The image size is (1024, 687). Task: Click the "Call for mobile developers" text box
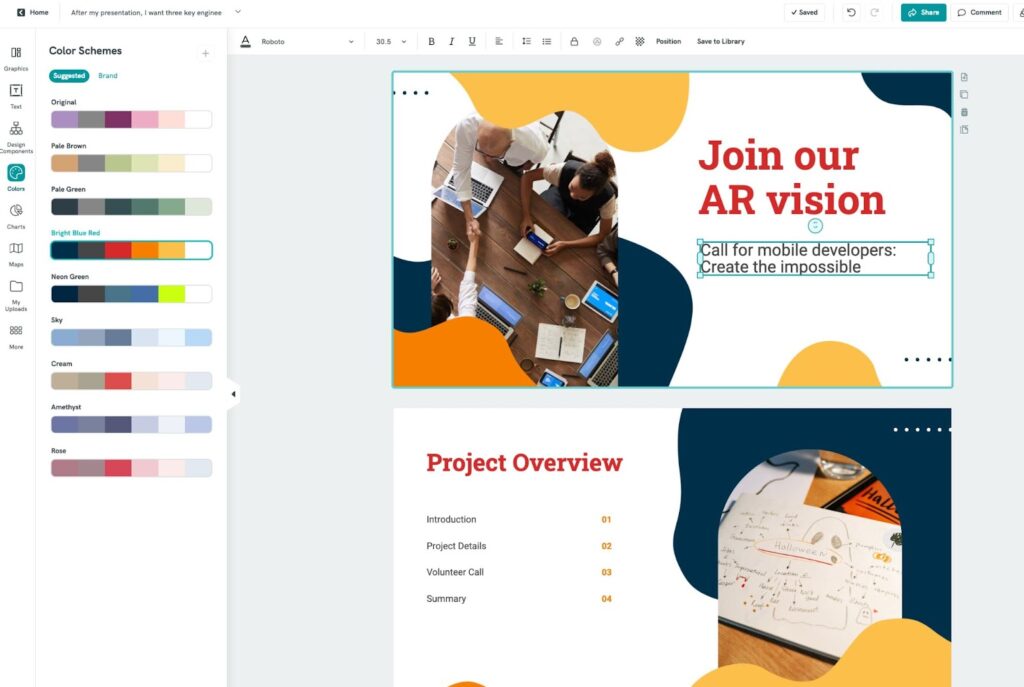pyautogui.click(x=815, y=259)
